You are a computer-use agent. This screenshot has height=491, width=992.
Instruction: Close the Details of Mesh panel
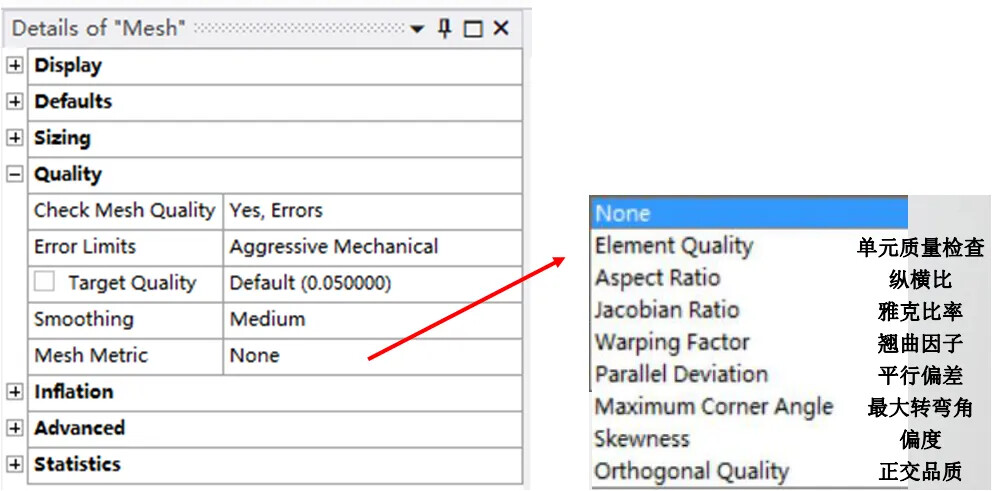pos(501,28)
